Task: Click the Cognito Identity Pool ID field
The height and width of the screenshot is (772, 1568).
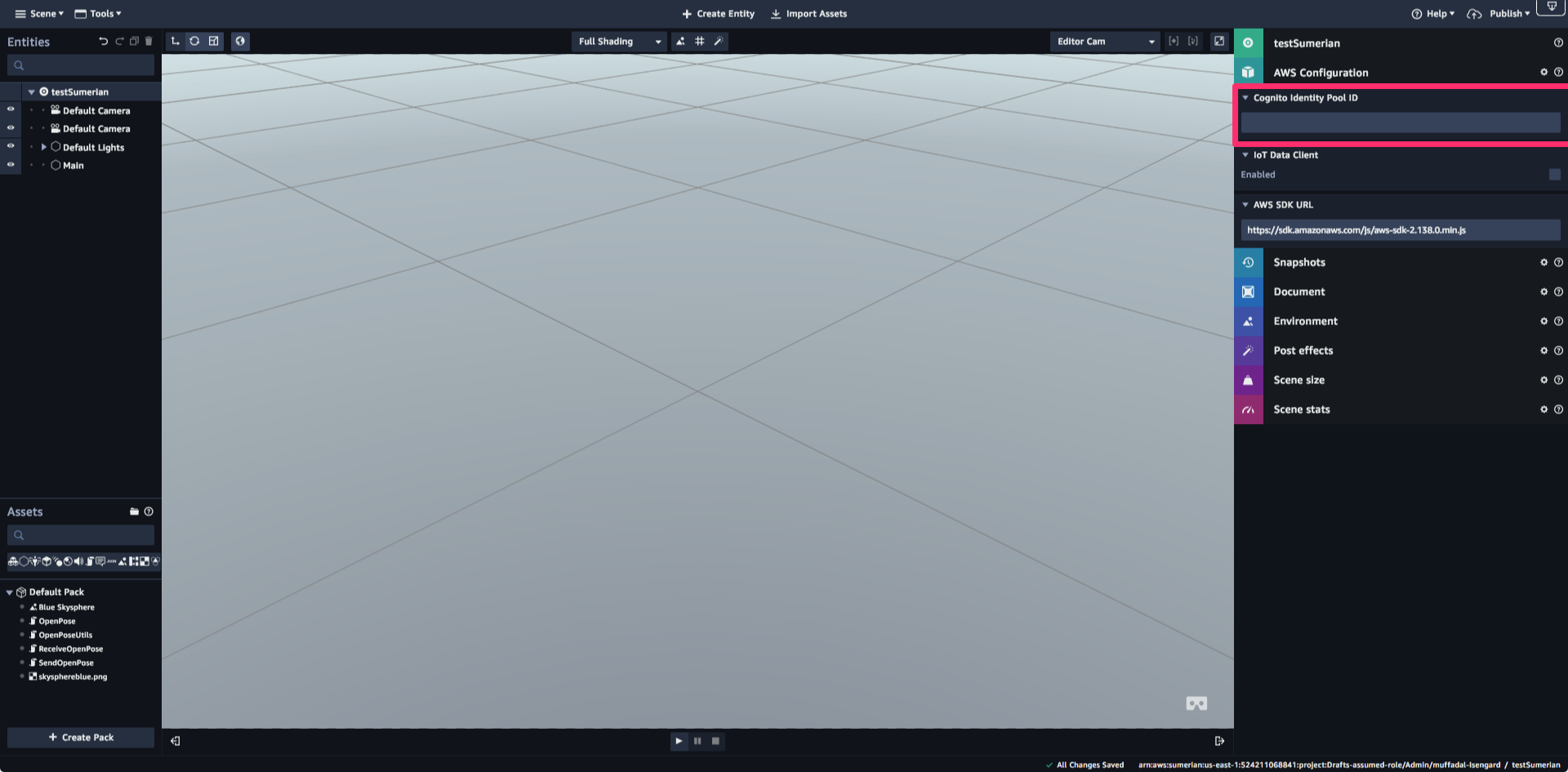Action: [1401, 123]
